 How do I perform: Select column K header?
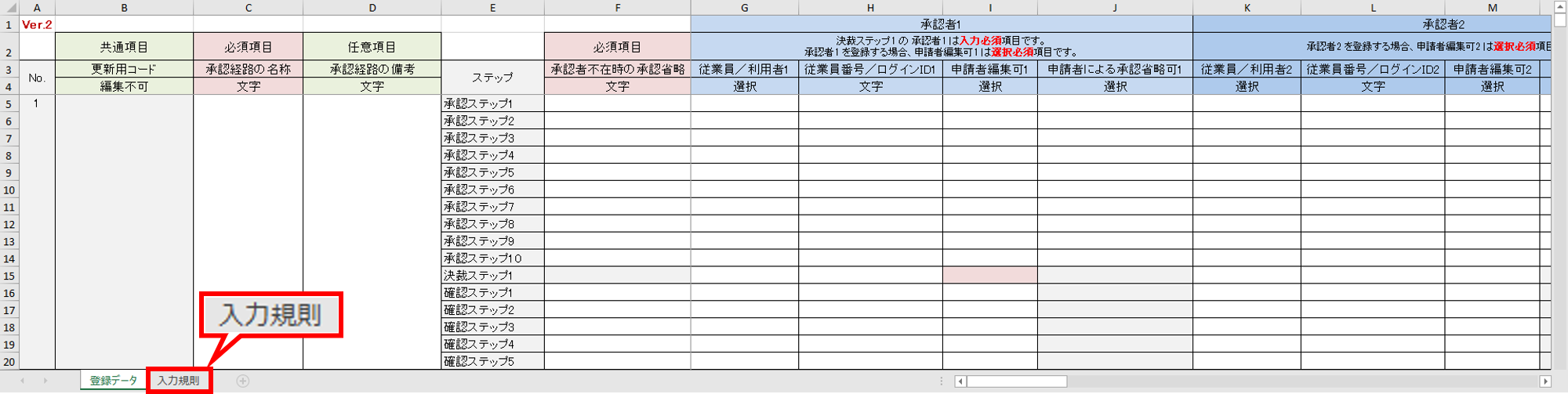pyautogui.click(x=1247, y=8)
